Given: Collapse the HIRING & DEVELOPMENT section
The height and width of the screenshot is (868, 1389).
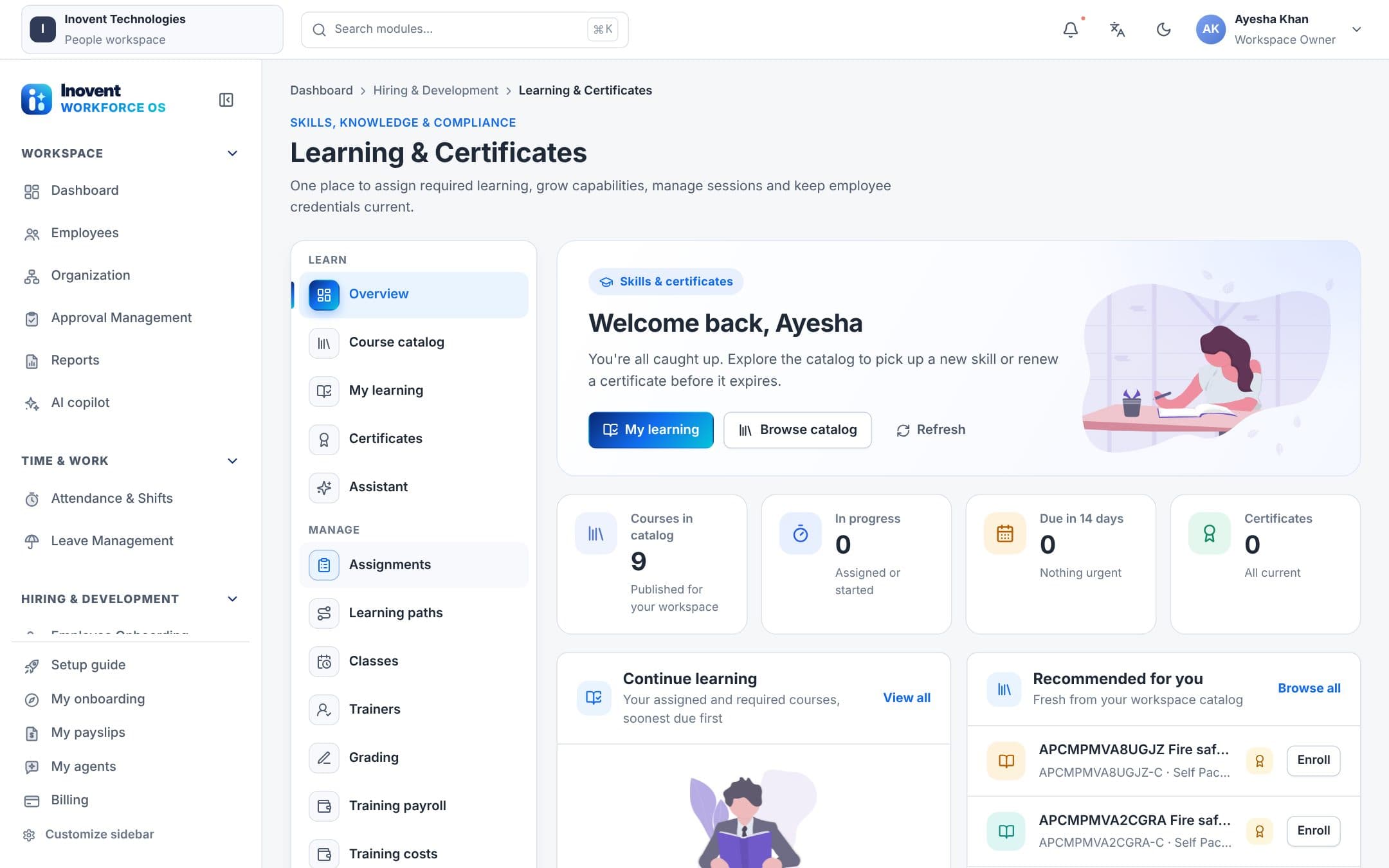Looking at the screenshot, I should (x=232, y=599).
